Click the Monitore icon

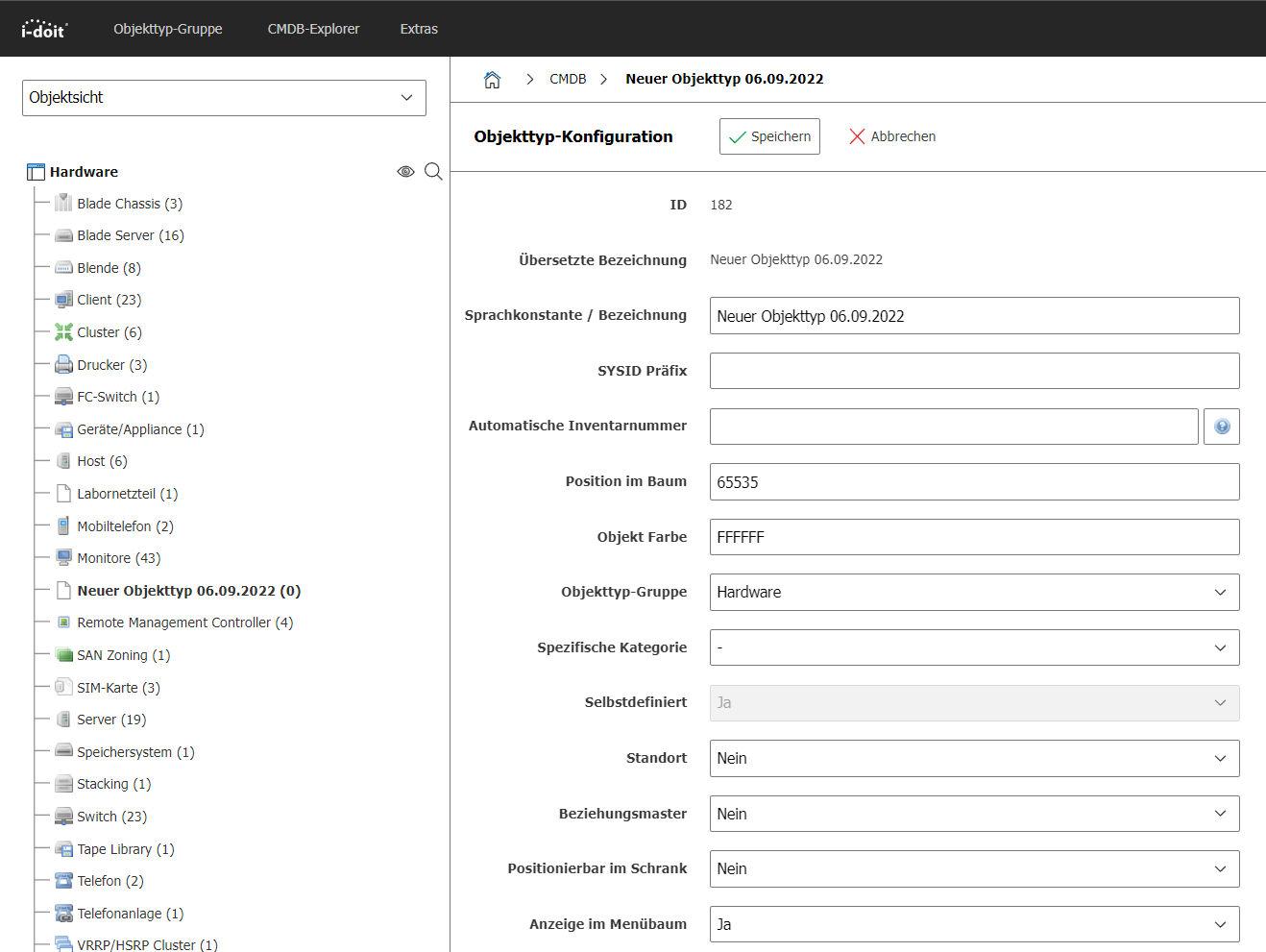coord(63,558)
